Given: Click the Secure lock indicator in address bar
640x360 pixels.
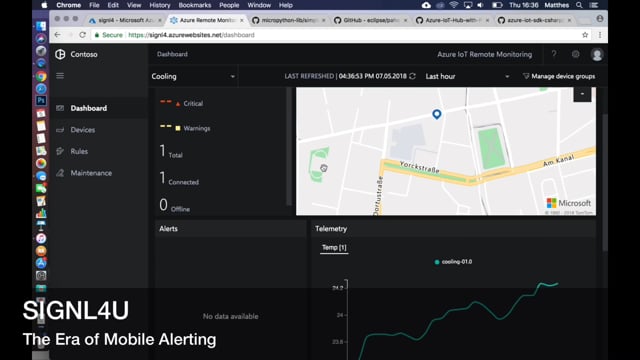Looking at the screenshot, I should (108, 35).
